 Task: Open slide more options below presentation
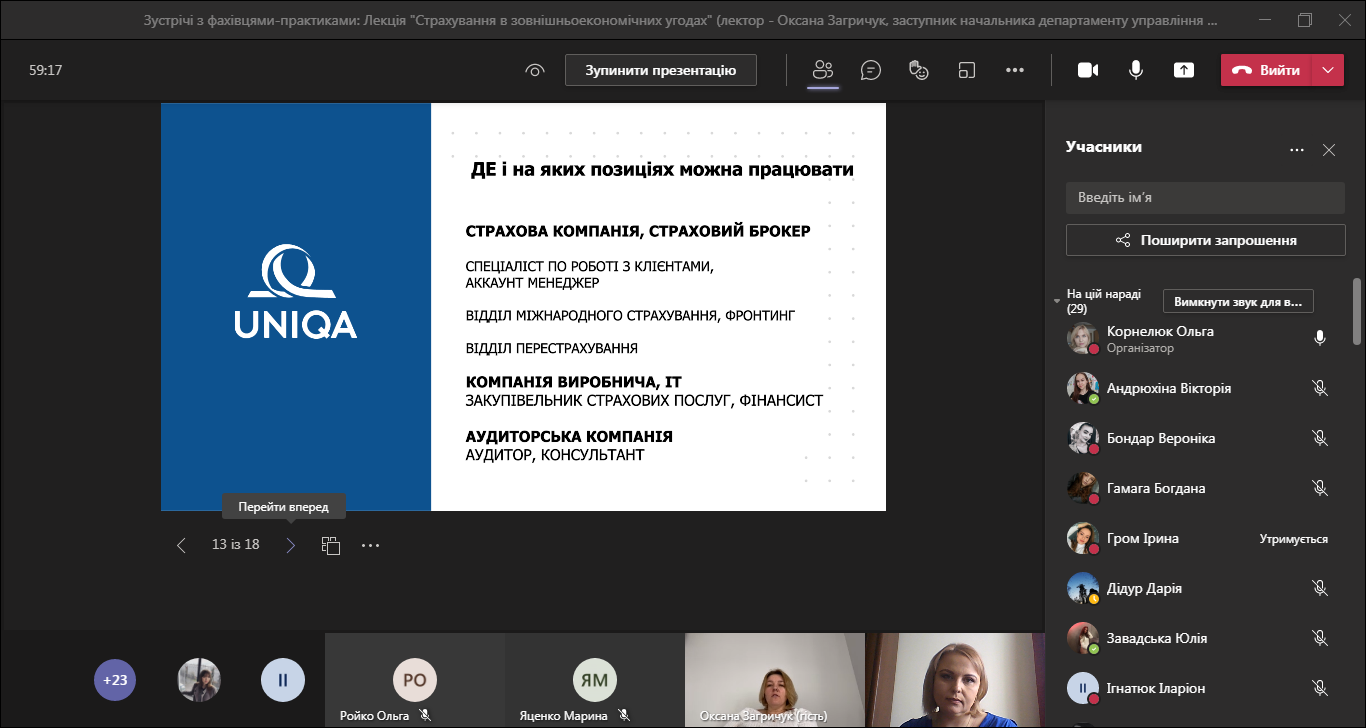click(371, 545)
